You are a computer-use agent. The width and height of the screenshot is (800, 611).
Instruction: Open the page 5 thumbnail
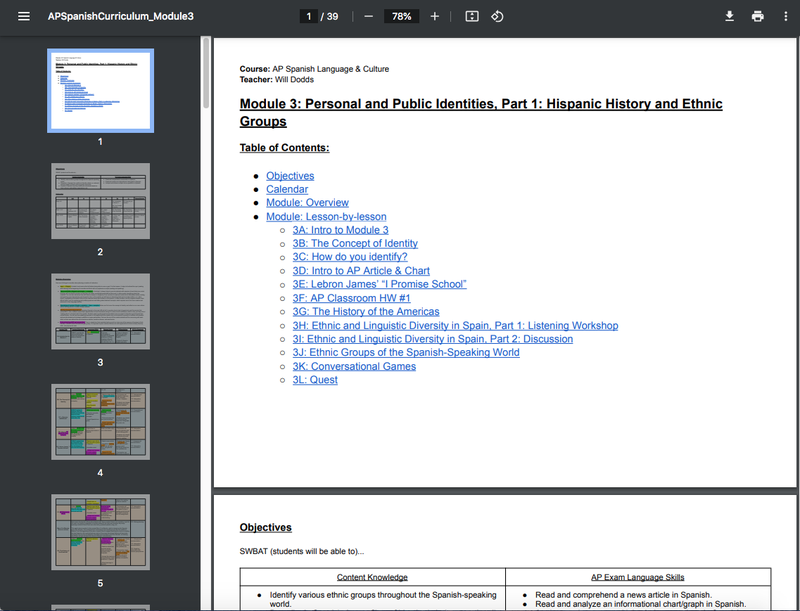point(100,531)
